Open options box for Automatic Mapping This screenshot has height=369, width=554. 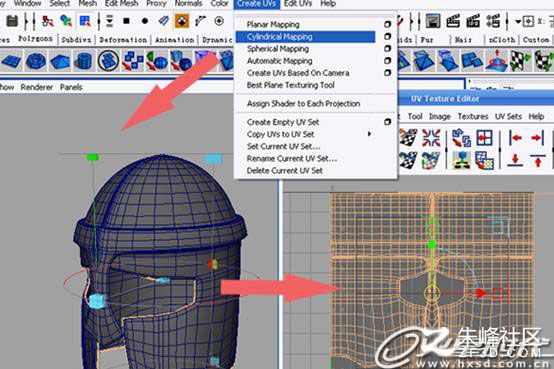coord(387,61)
